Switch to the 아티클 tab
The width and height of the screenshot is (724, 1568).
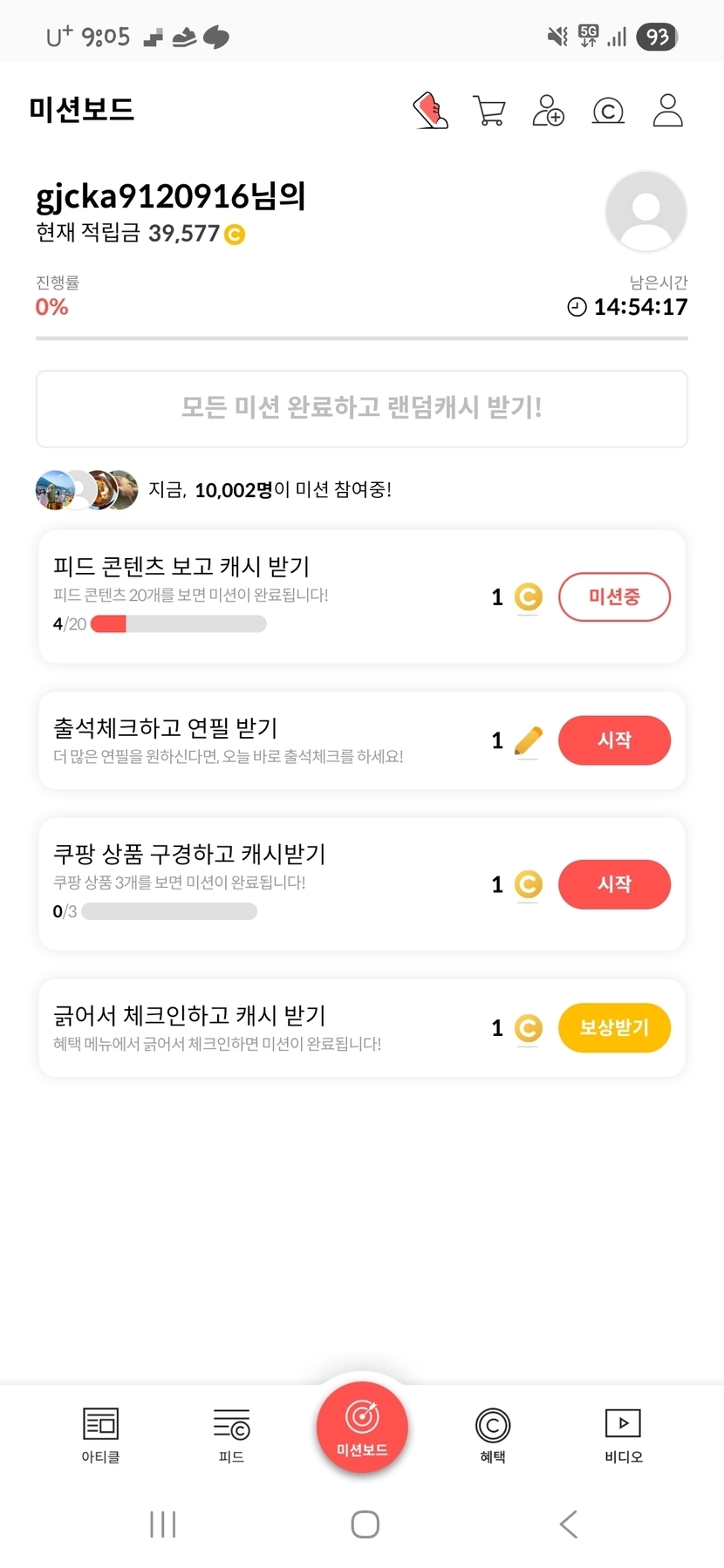pos(100,1435)
